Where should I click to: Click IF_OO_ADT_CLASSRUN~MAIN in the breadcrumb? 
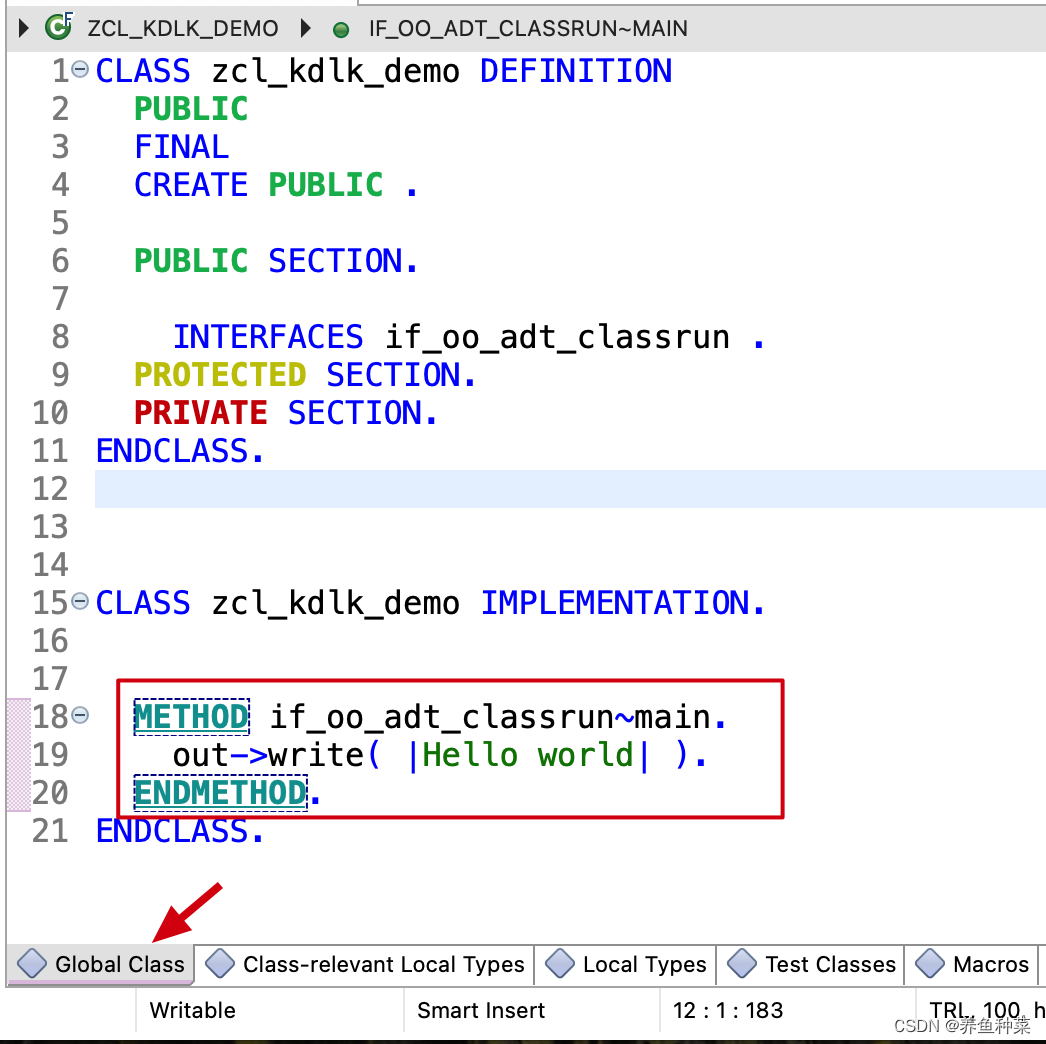click(x=528, y=29)
